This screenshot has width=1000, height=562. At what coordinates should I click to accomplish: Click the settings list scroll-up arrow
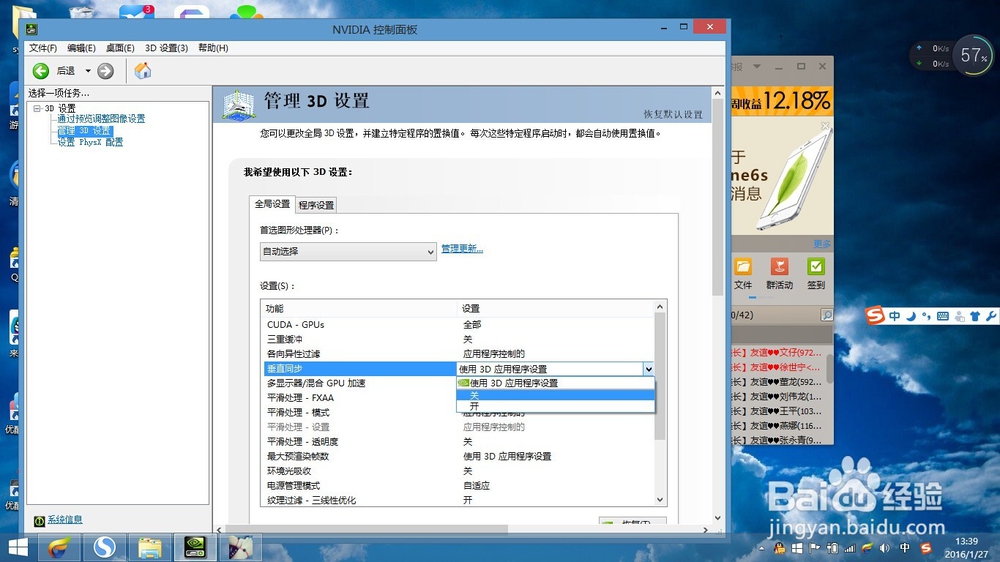[x=660, y=307]
